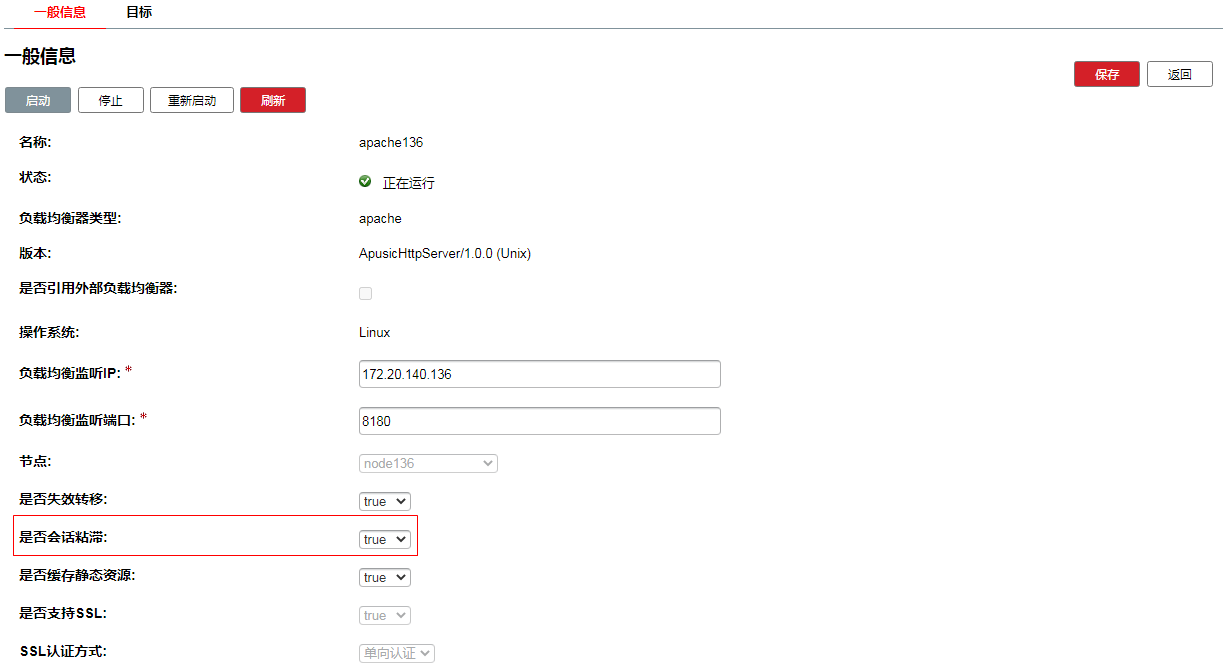
Task: Click the 重新启动 button
Action: pyautogui.click(x=192, y=100)
